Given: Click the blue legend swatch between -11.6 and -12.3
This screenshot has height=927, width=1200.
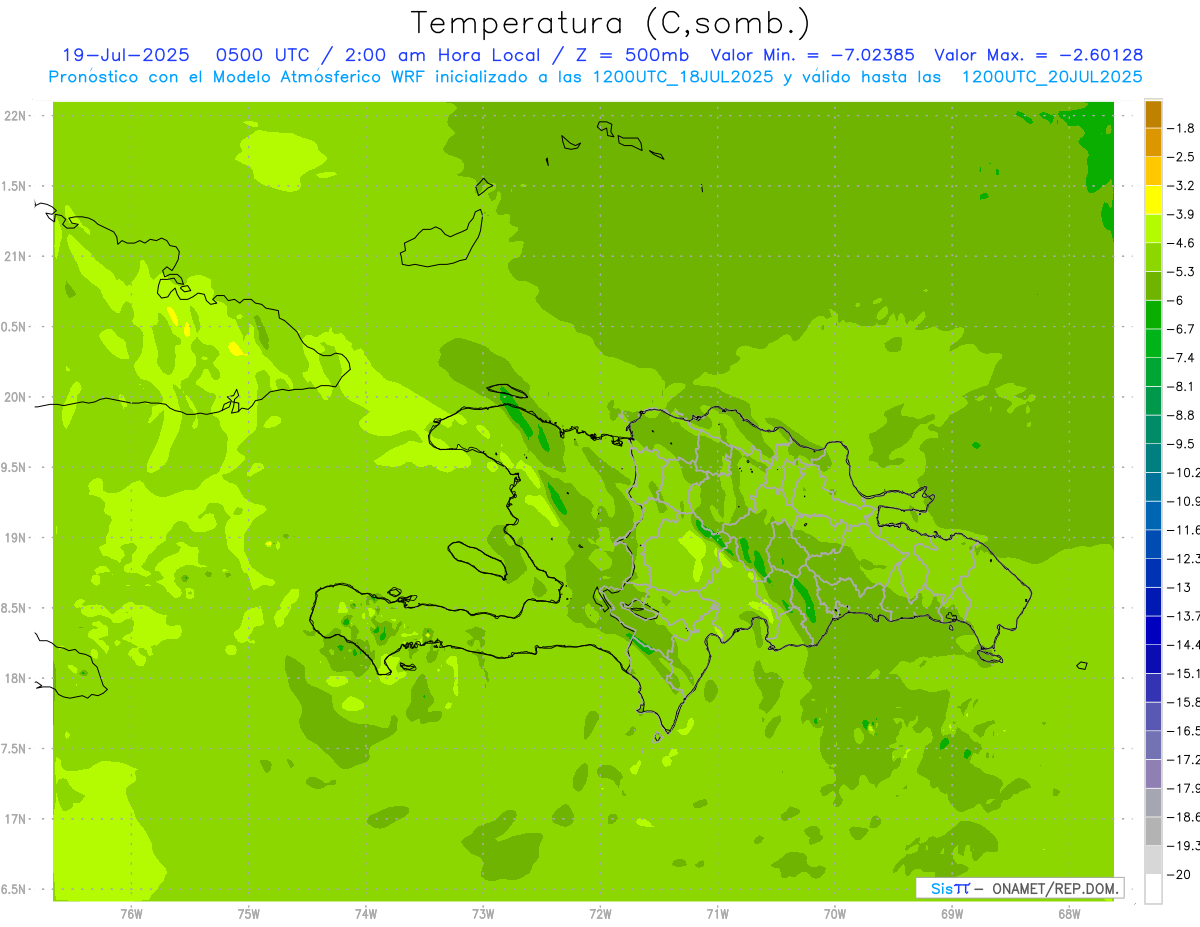Looking at the screenshot, I should (1153, 544).
